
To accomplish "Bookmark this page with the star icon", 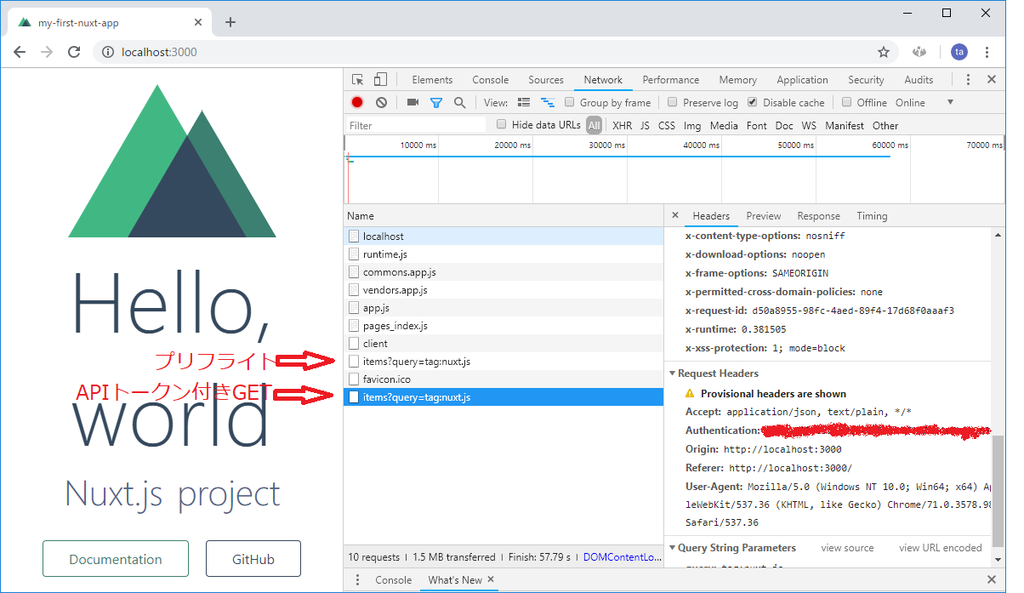I will click(x=884, y=52).
